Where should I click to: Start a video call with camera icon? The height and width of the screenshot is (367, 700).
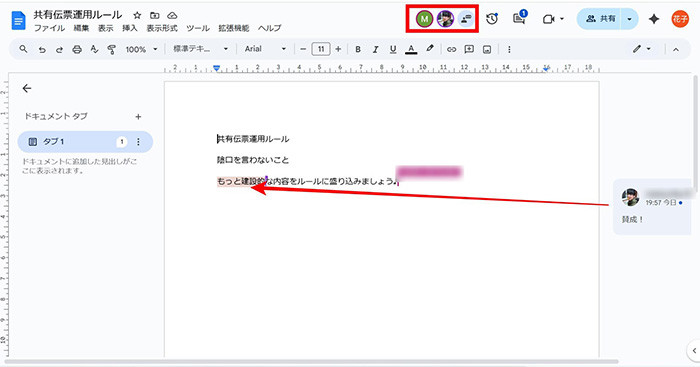[549, 19]
